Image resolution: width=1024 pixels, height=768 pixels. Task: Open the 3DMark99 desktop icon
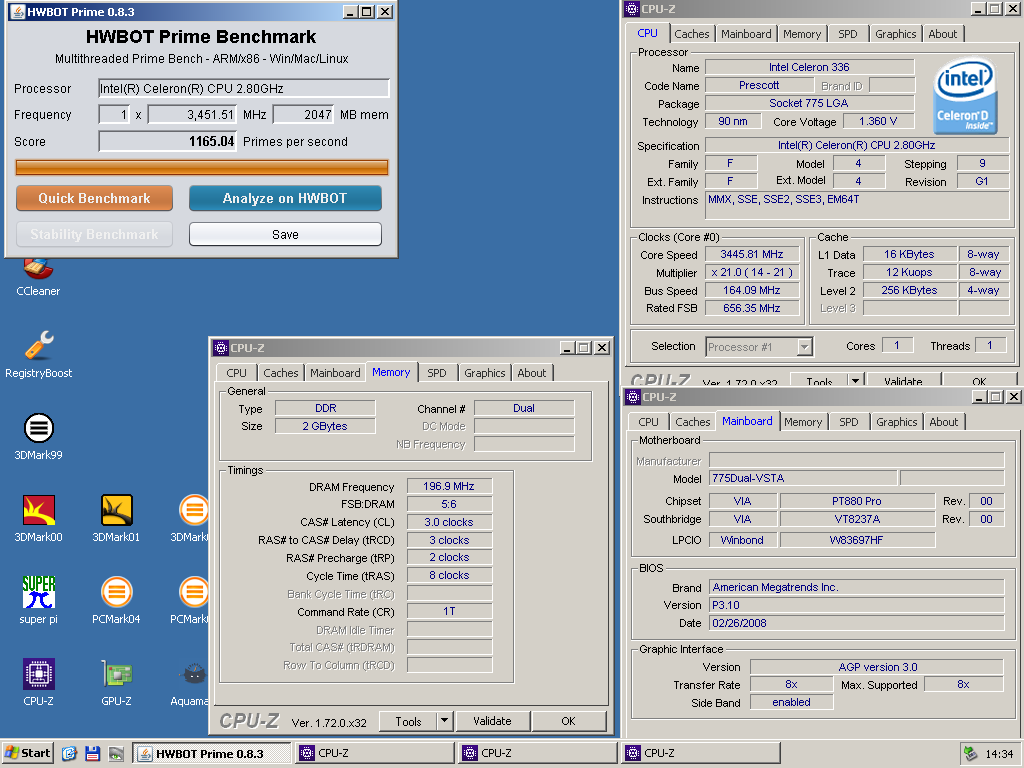[39, 436]
